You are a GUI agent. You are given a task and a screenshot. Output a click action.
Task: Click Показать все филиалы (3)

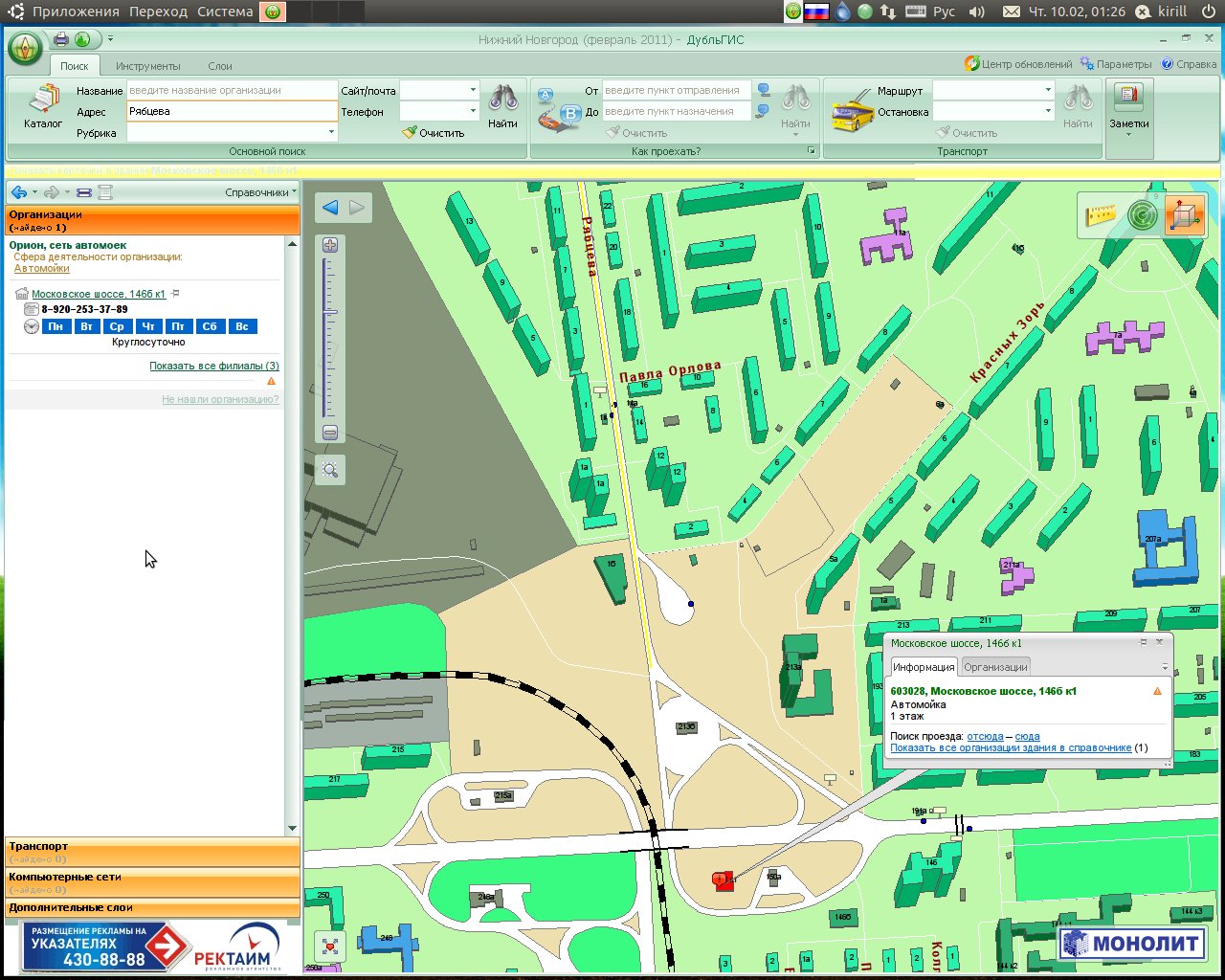pos(214,366)
